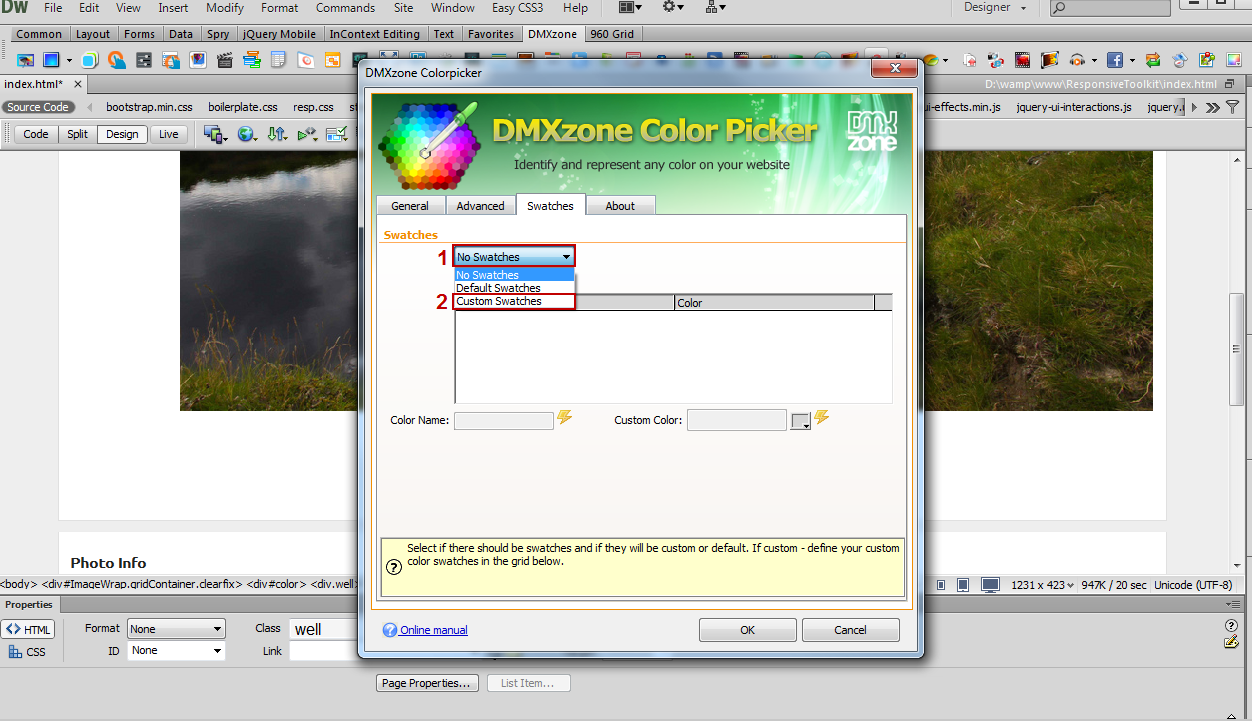Toggle Live view
Screen dimensions: 1252x721
pos(169,134)
